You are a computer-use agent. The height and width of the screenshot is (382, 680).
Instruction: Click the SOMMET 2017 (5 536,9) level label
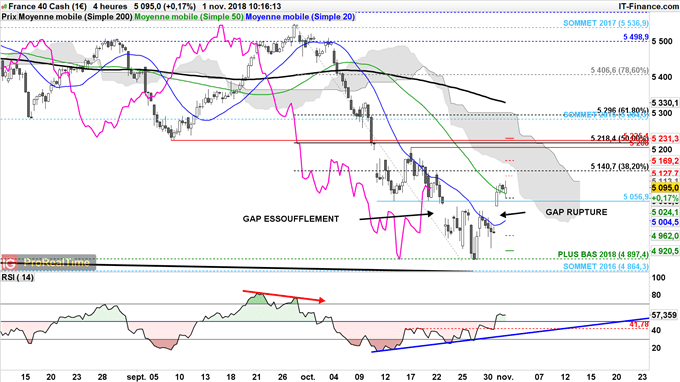[x=606, y=23]
